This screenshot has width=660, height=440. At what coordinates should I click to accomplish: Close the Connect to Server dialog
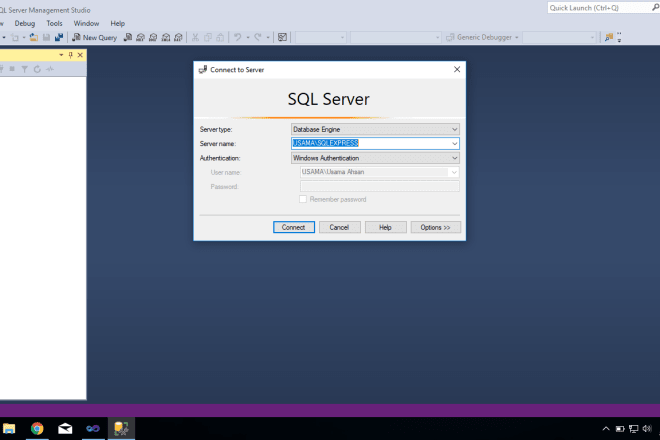457,69
